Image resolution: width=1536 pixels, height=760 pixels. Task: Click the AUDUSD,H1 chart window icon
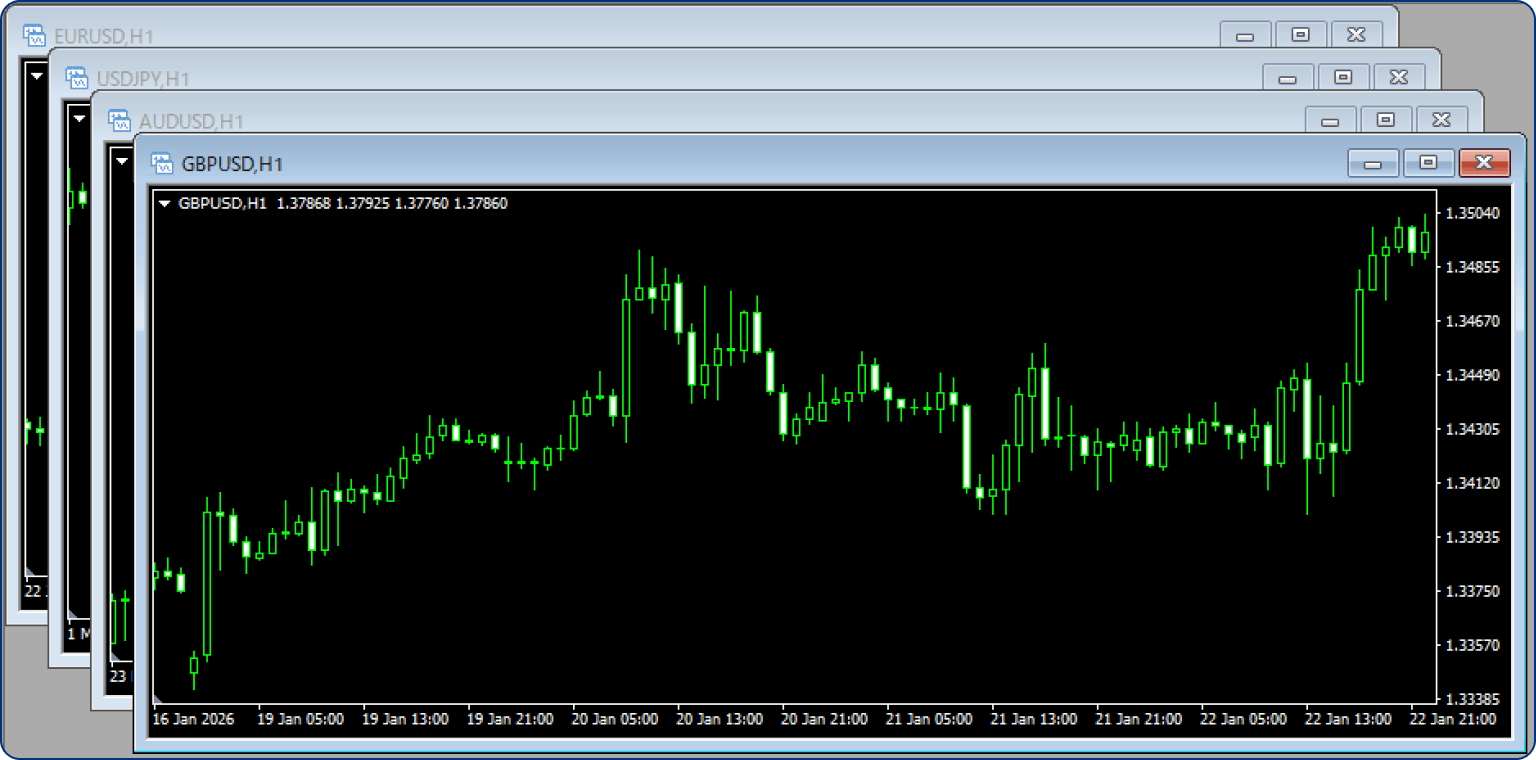pos(120,121)
